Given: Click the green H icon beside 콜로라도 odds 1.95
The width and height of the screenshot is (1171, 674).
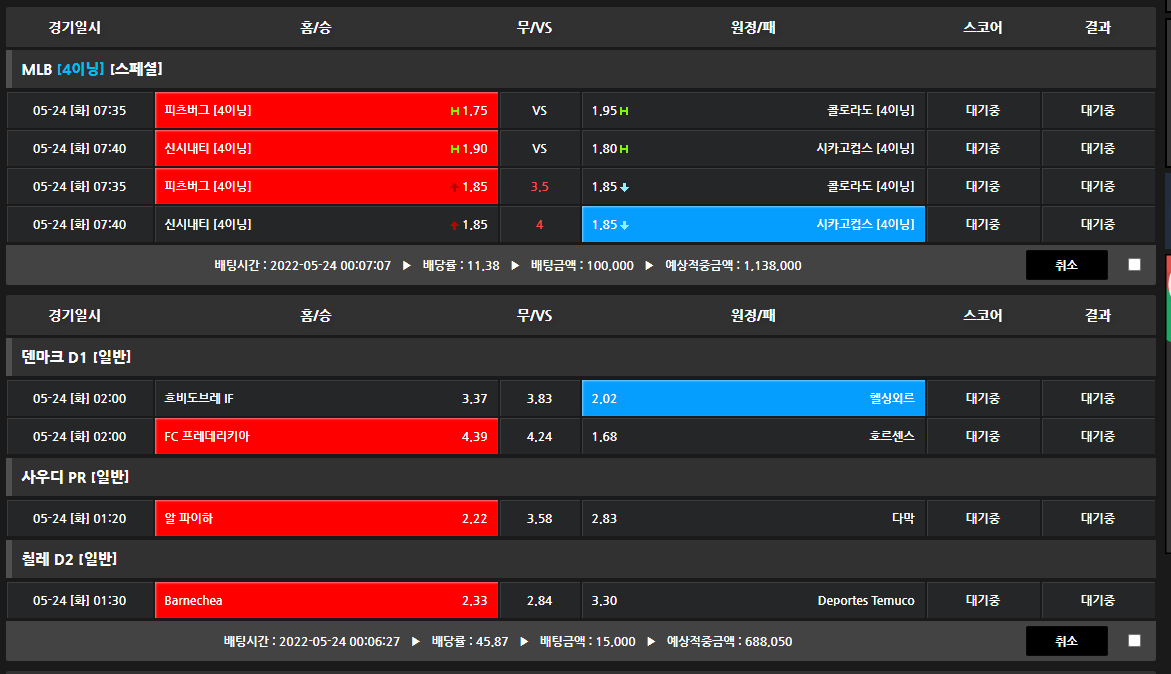Looking at the screenshot, I should point(624,111).
